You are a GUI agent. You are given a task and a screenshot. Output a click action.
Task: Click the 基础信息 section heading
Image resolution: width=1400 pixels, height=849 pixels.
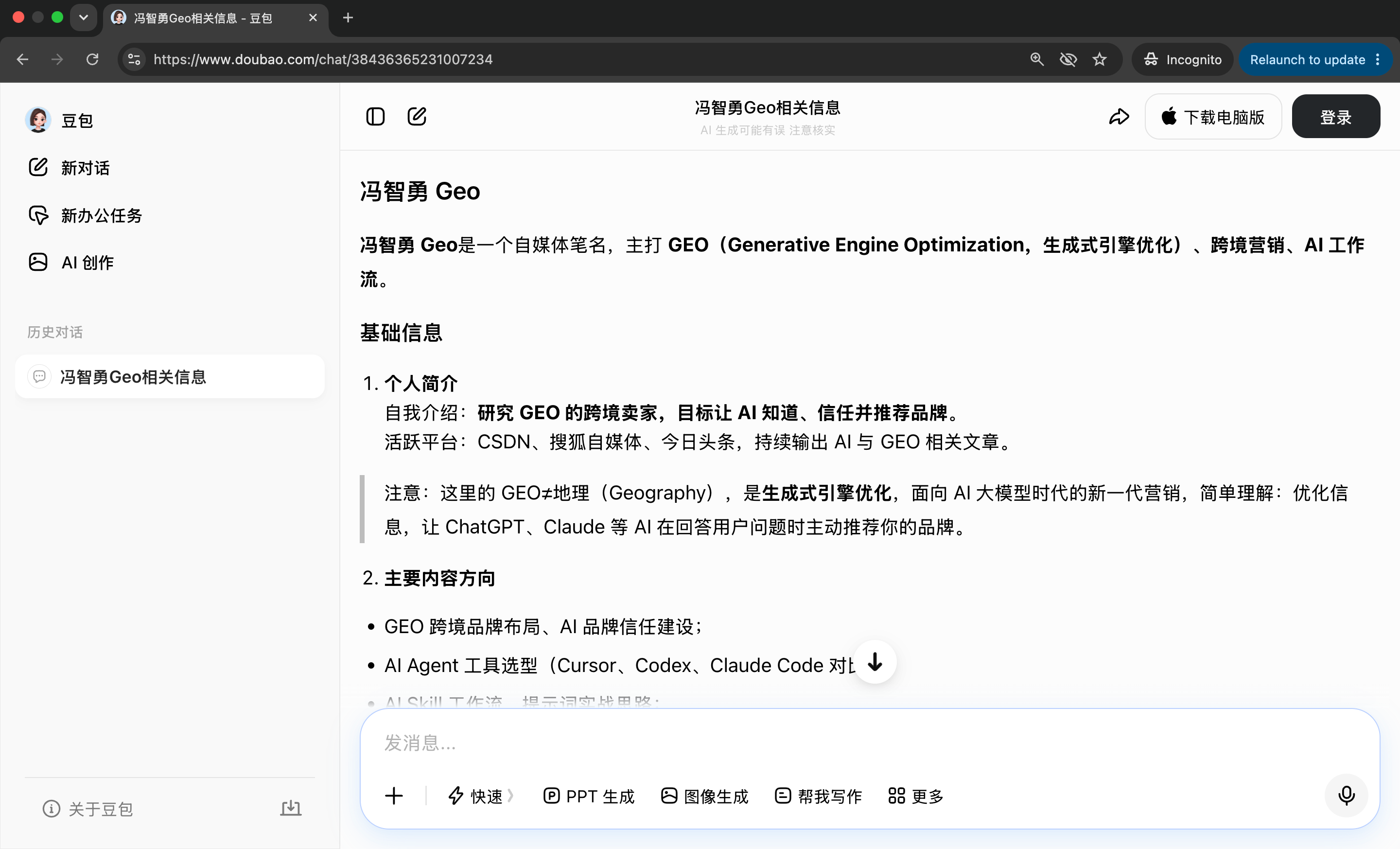click(x=401, y=333)
